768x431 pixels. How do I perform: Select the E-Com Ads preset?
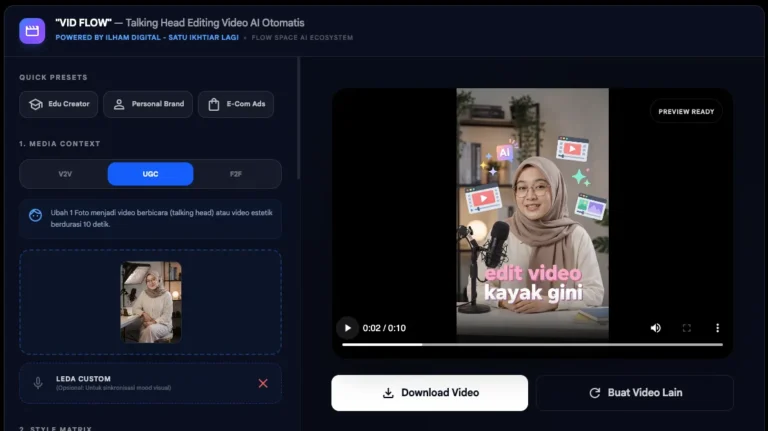(x=236, y=104)
